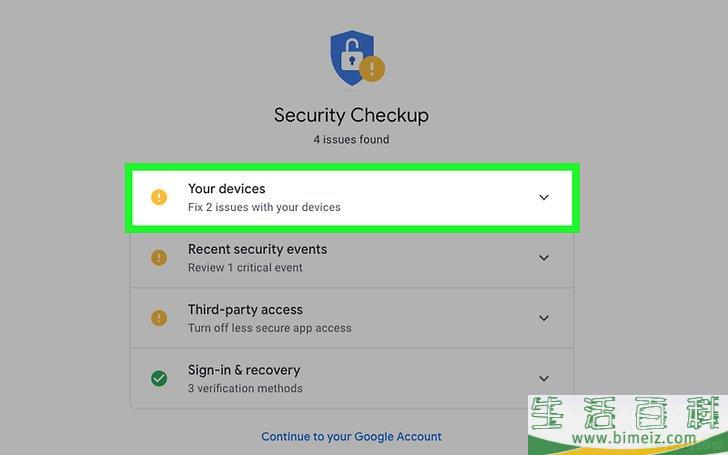Click the bimeiz.com watermark logo

pyautogui.click(x=628, y=424)
